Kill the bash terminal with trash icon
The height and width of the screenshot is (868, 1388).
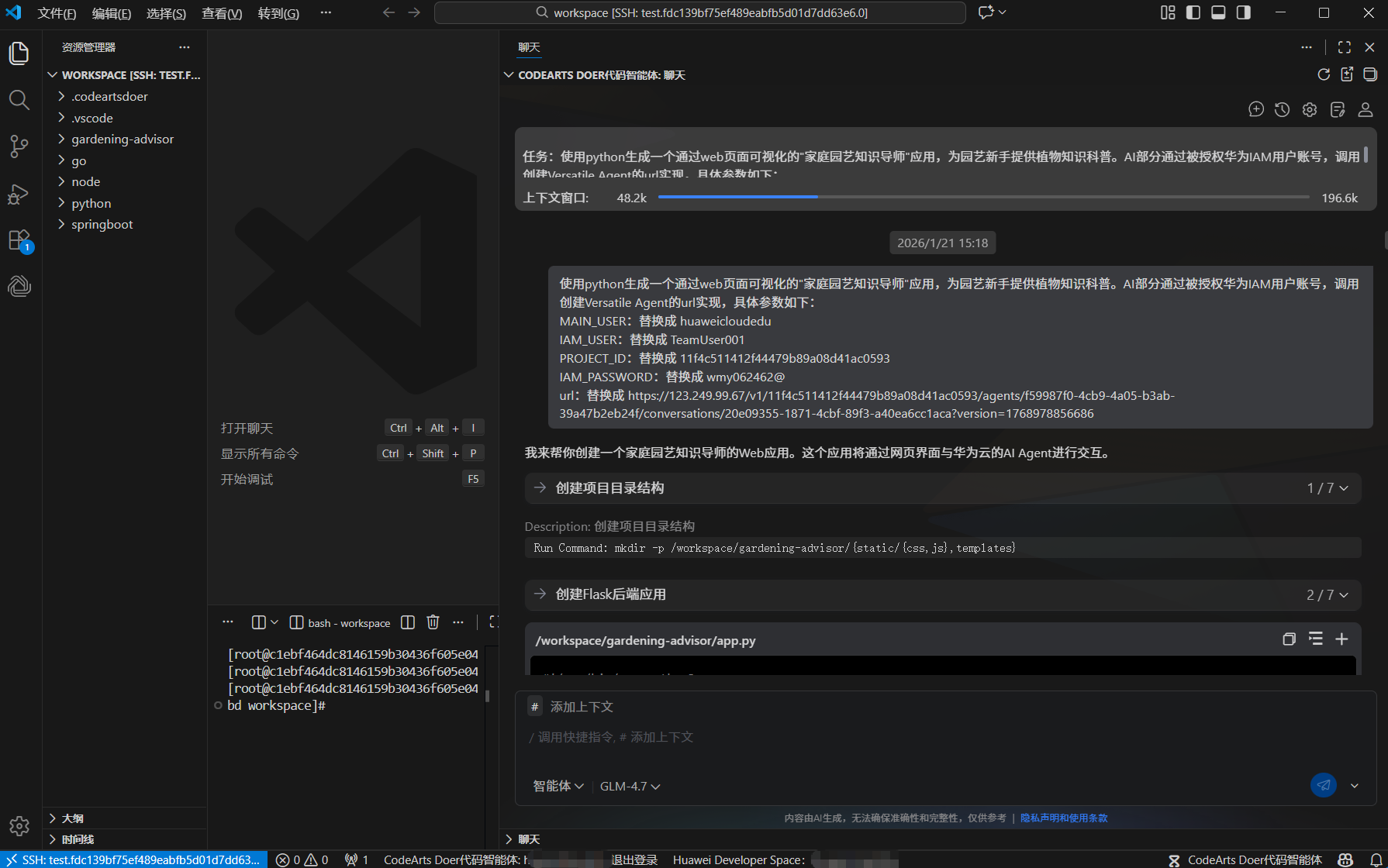tap(433, 622)
